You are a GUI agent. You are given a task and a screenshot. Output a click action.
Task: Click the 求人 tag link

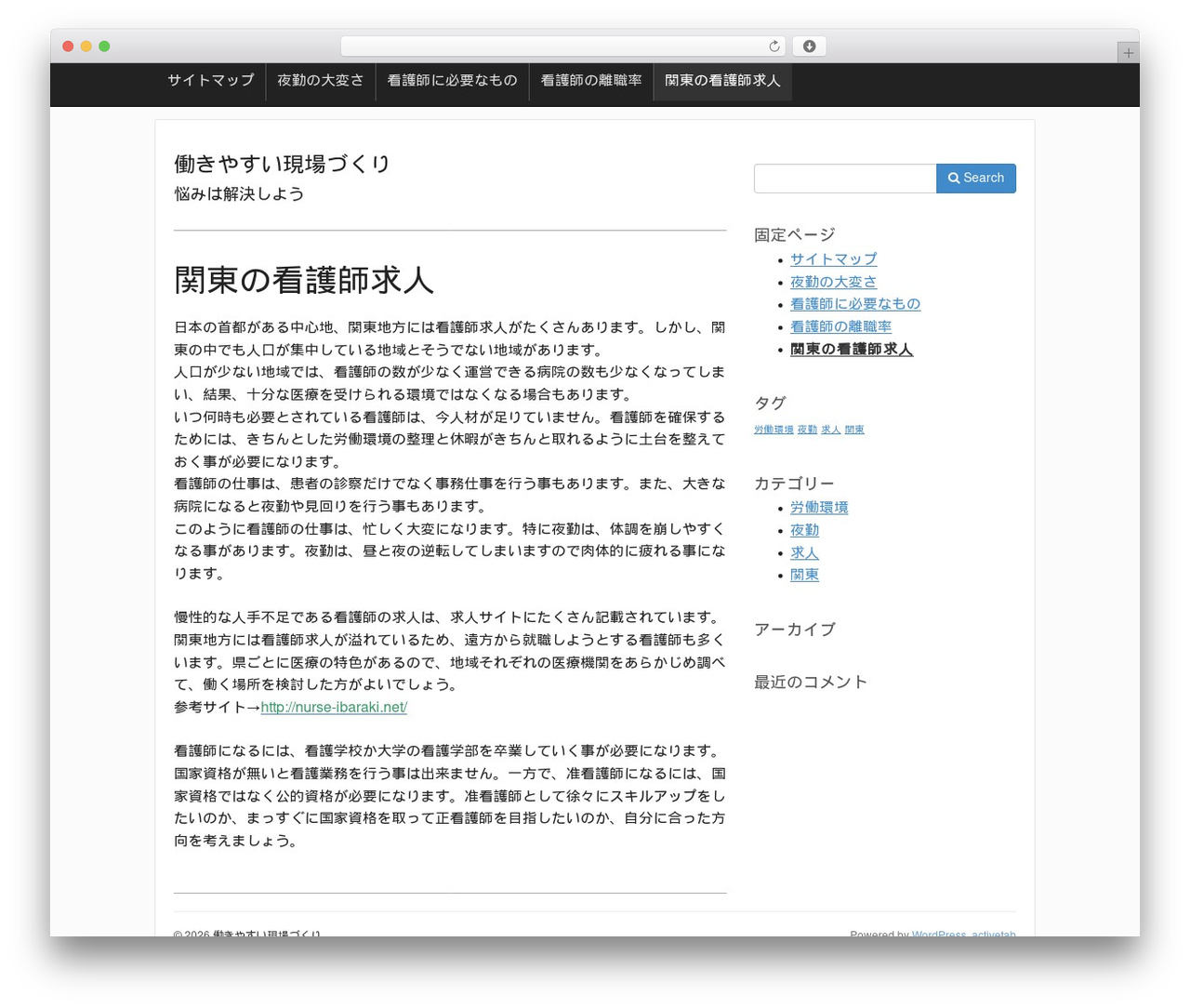[x=831, y=430]
